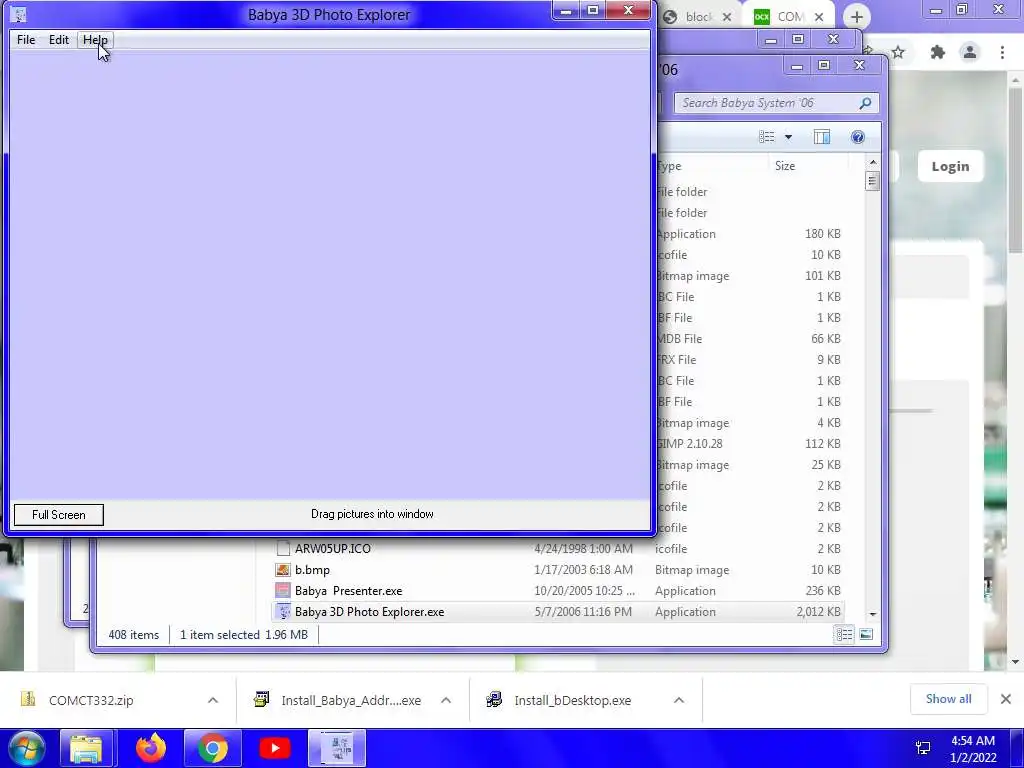Click the b.bmp file icon
The height and width of the screenshot is (768, 1024).
[283, 569]
